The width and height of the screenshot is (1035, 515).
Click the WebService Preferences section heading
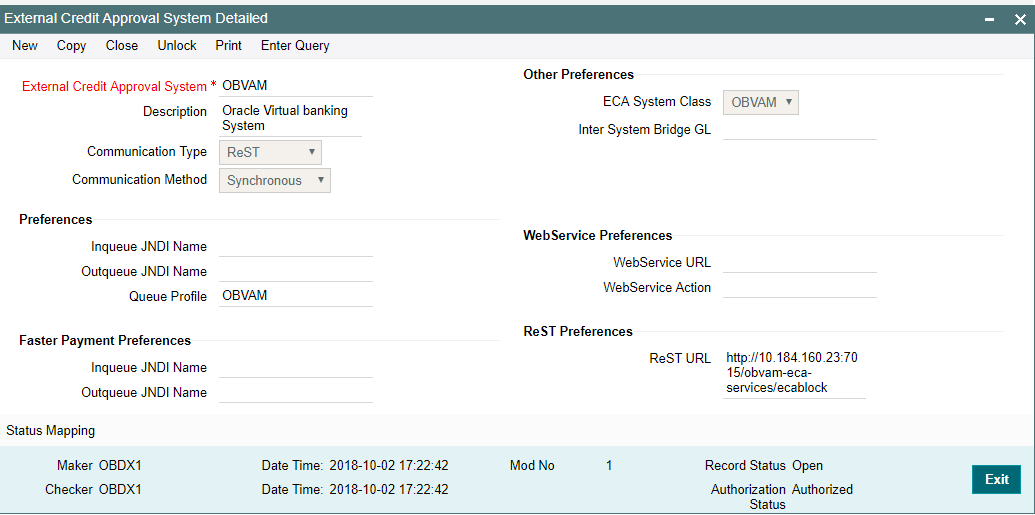[598, 236]
